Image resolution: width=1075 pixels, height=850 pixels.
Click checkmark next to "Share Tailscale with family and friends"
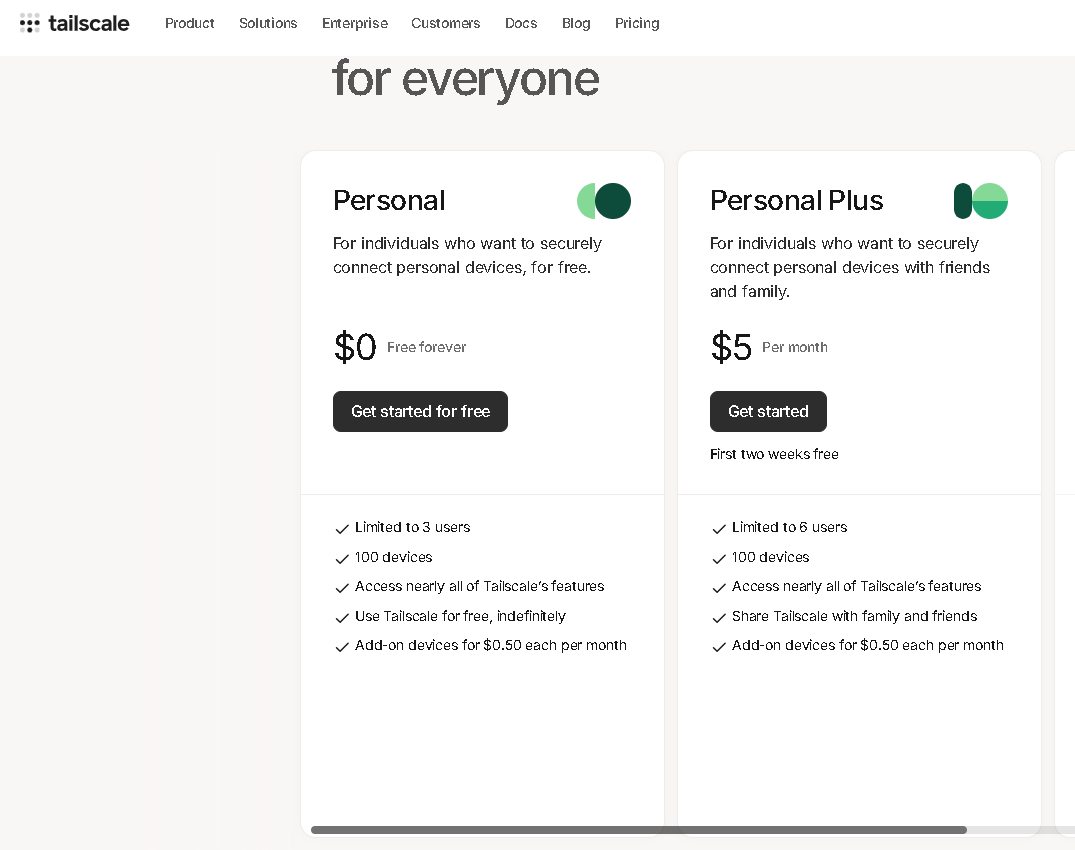point(719,618)
